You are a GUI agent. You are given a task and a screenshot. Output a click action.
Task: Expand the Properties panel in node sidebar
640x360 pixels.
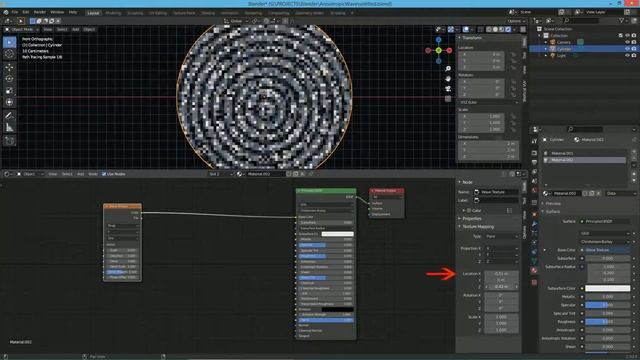tap(460, 219)
